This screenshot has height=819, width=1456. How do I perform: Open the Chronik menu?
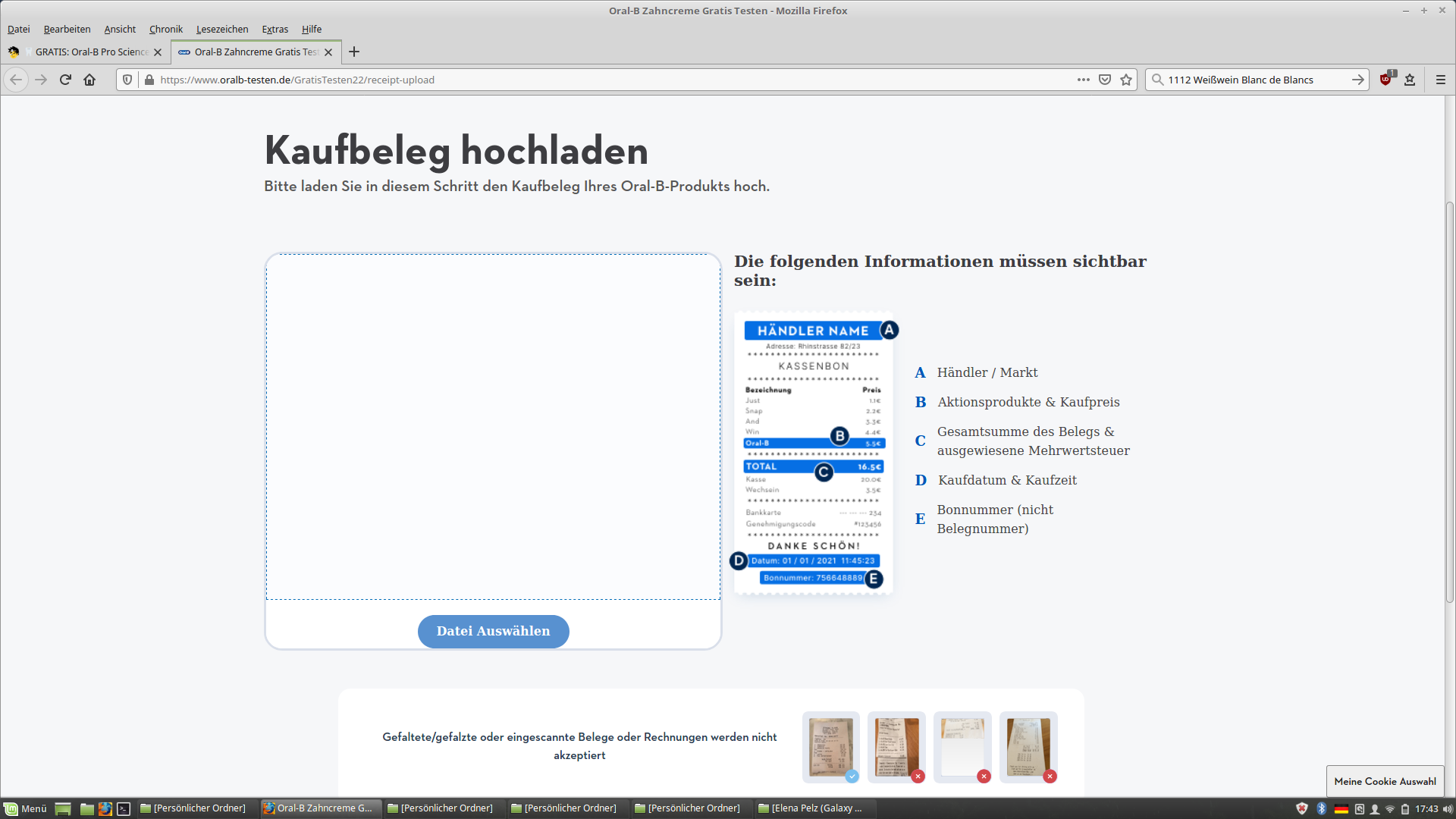pyautogui.click(x=166, y=29)
